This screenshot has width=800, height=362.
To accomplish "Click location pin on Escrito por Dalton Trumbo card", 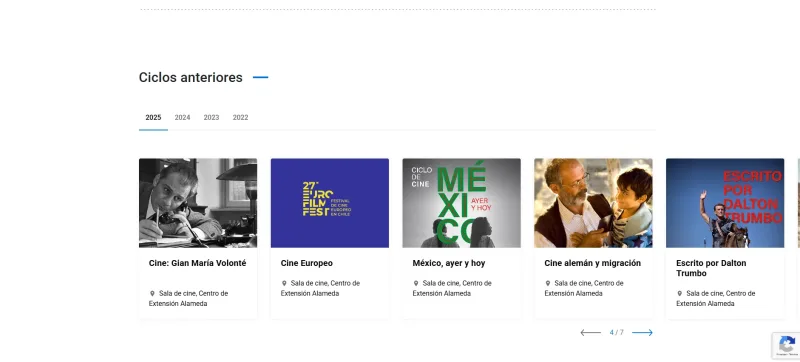I will (680, 293).
